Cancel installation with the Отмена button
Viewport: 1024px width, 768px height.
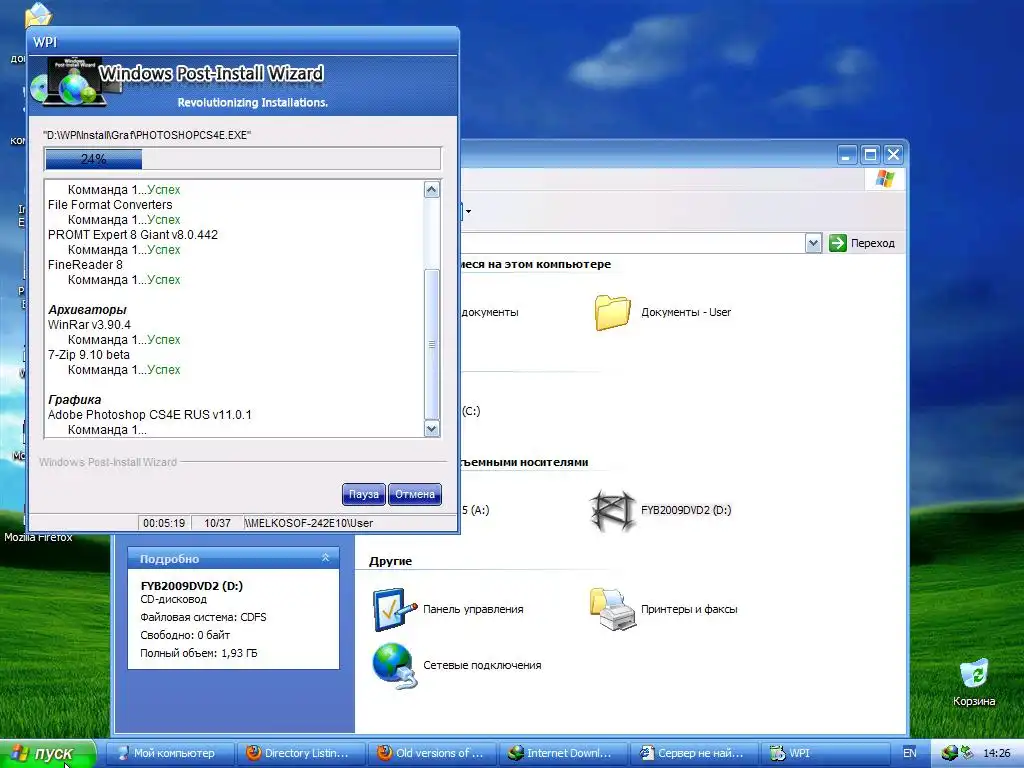tap(415, 494)
